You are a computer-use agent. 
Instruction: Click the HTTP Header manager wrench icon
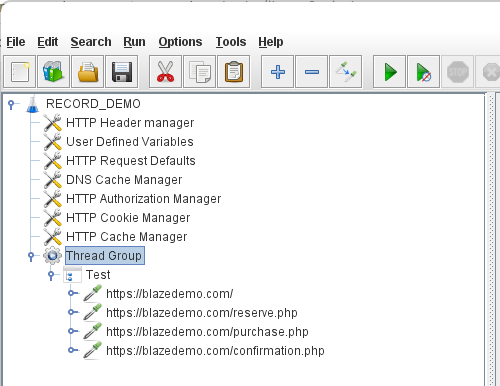click(x=52, y=123)
